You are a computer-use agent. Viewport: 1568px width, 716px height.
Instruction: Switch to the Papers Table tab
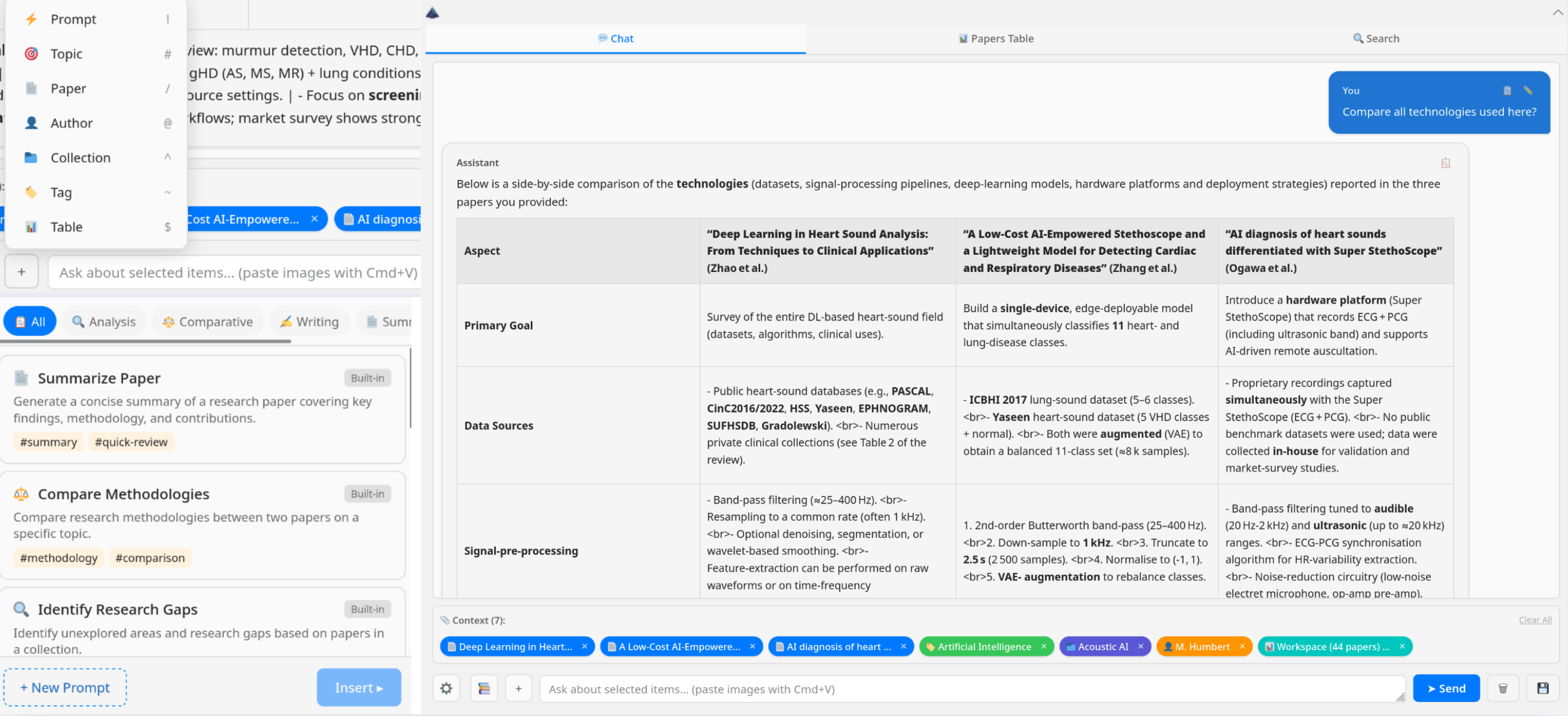click(995, 38)
